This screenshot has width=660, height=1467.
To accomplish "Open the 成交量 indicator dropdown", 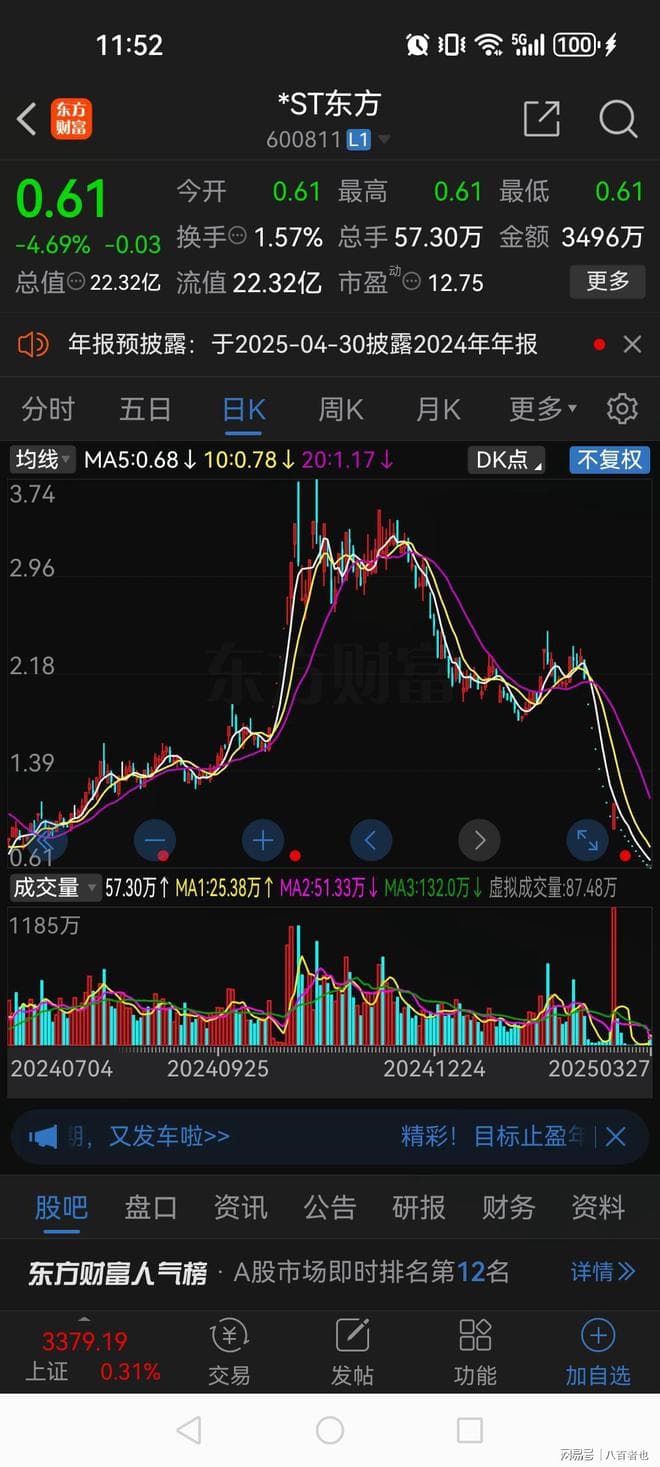I will coord(55,887).
